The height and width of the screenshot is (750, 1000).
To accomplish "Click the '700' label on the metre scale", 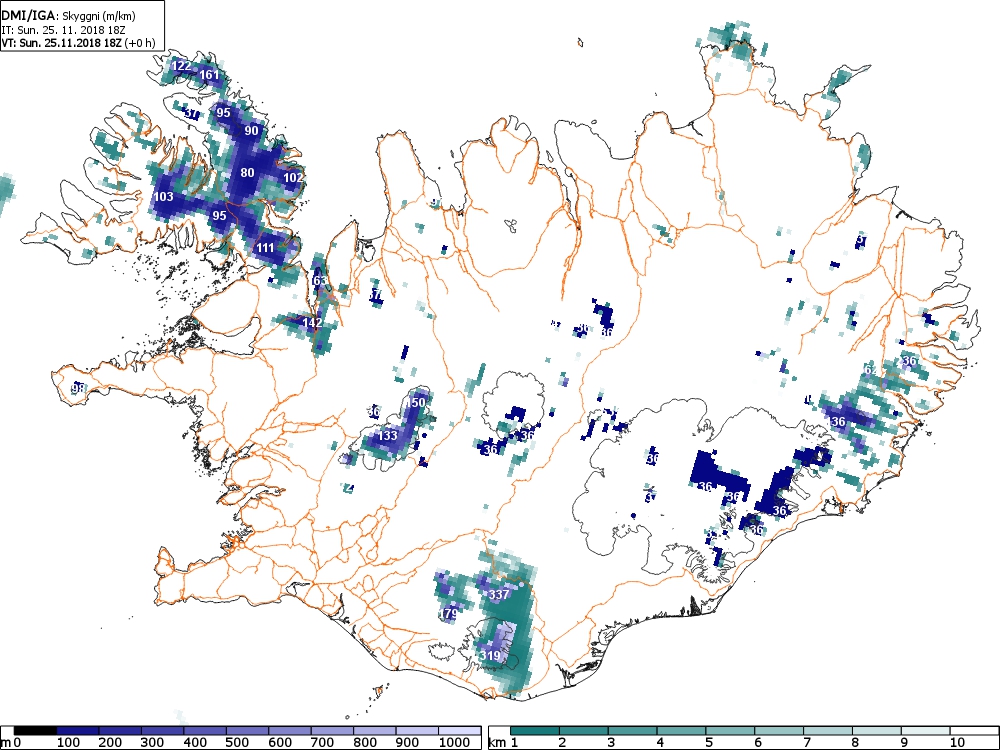I will [322, 743].
